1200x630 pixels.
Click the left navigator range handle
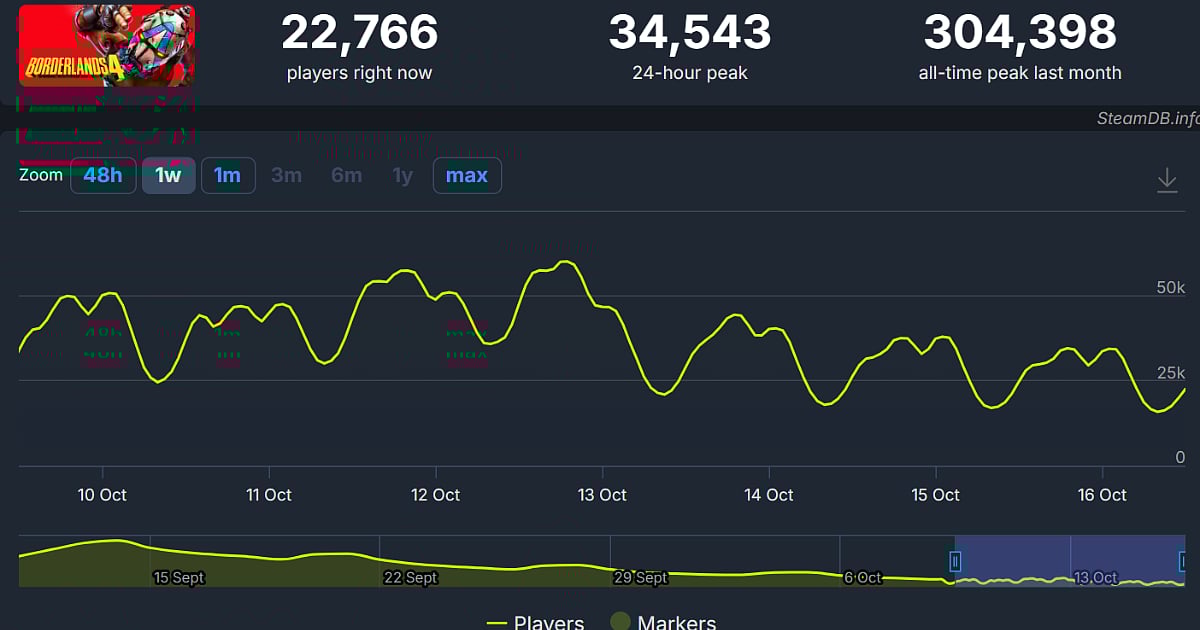point(955,561)
